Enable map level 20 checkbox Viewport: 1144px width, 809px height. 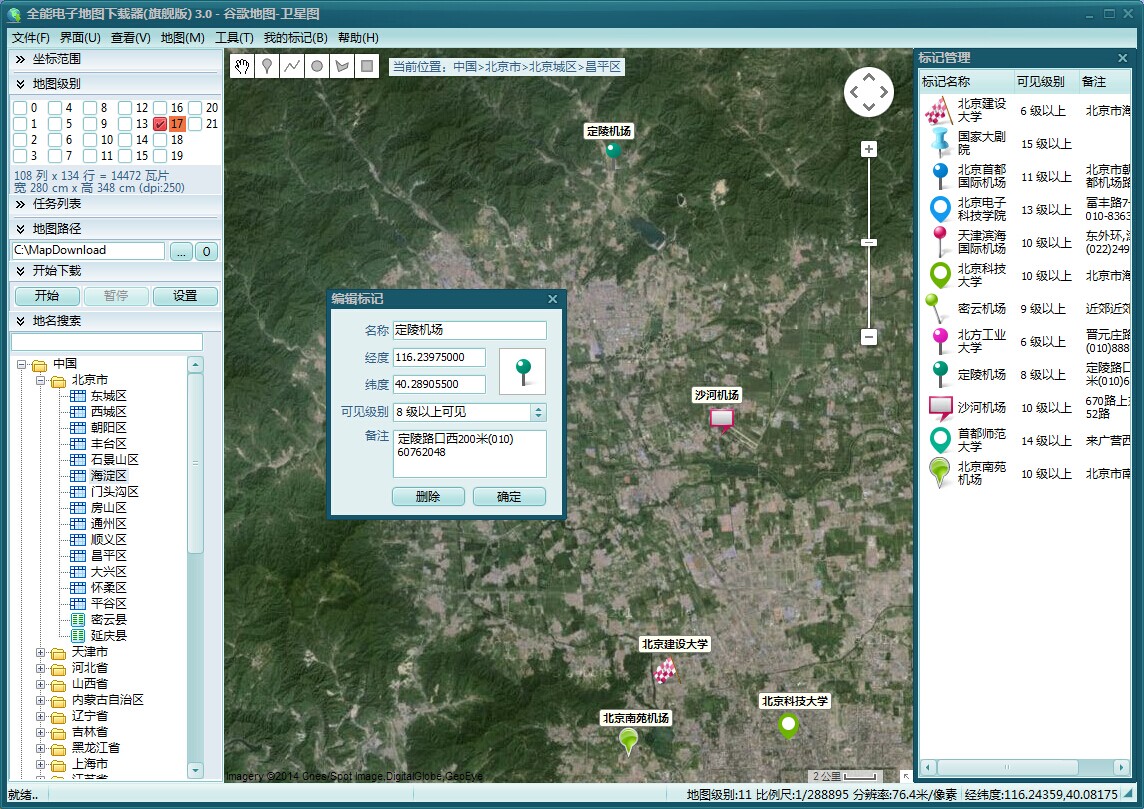pyautogui.click(x=195, y=108)
